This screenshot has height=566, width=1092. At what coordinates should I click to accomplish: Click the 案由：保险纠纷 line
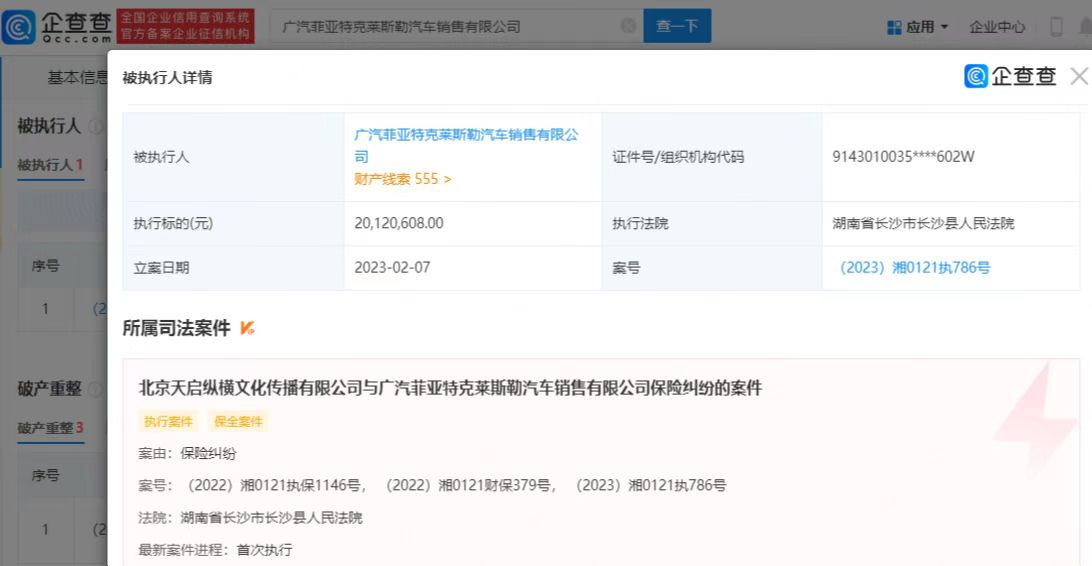click(187, 453)
